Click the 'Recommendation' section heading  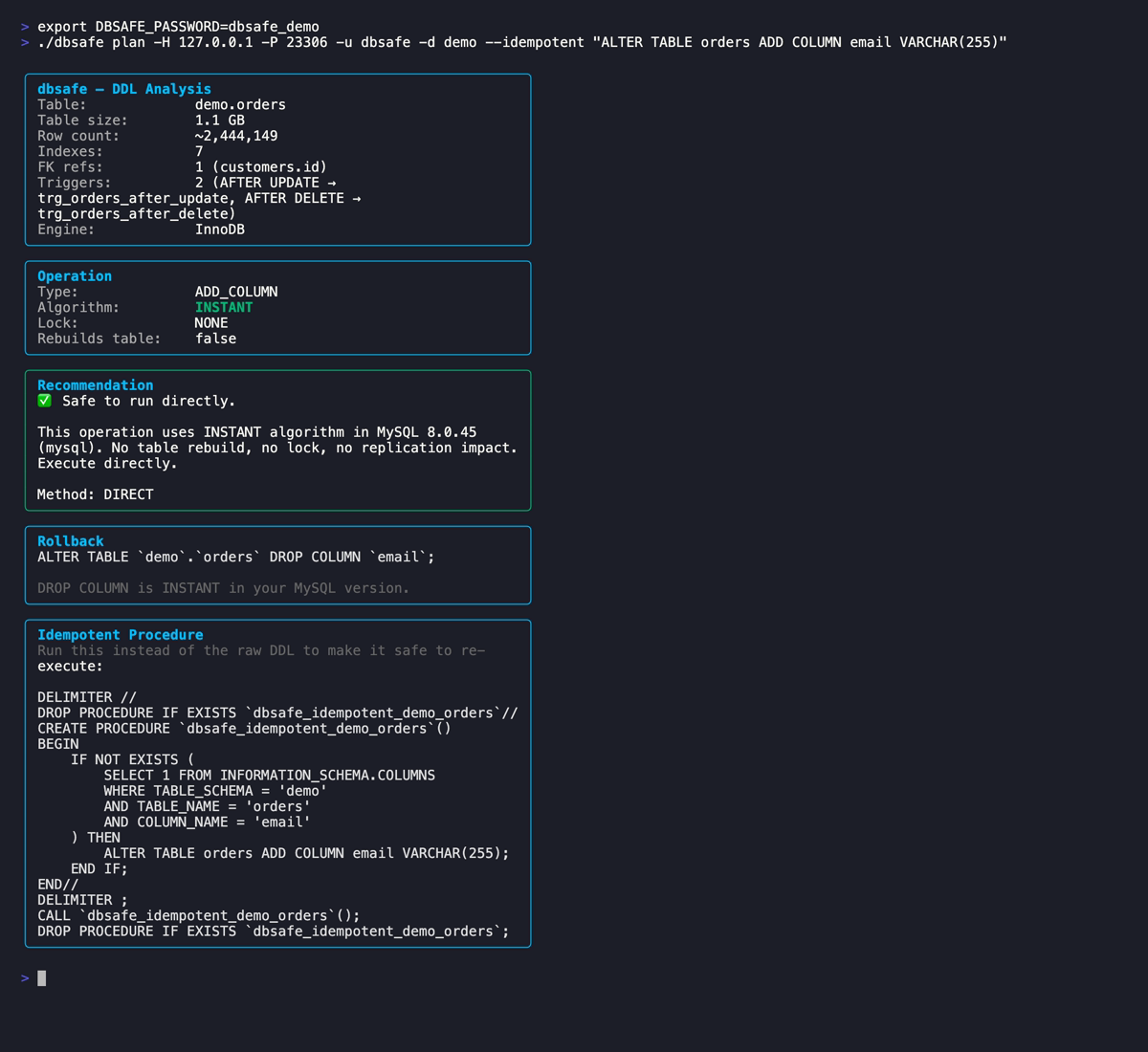point(95,385)
